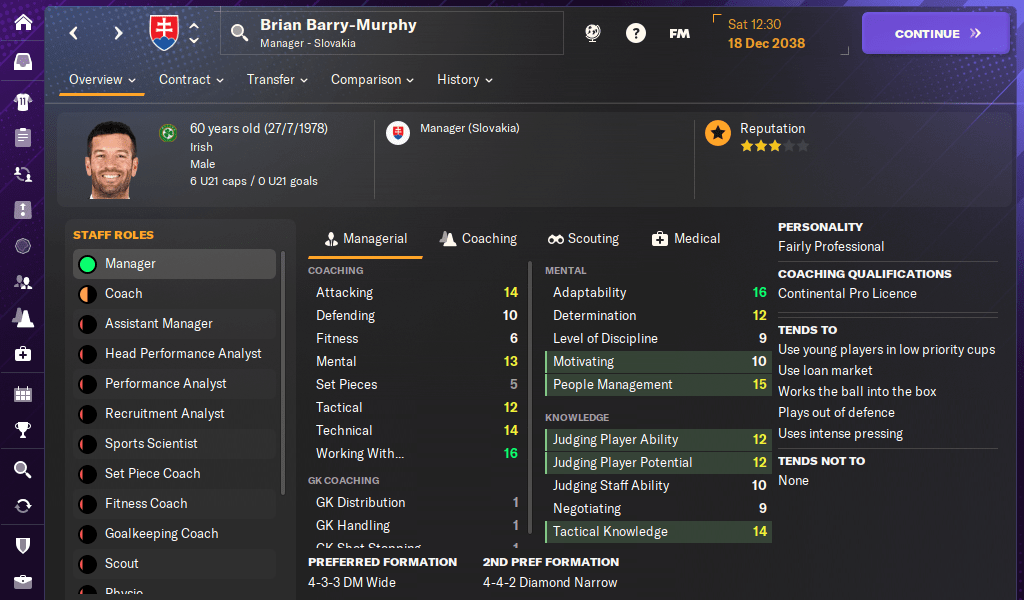The width and height of the screenshot is (1024, 600).
Task: Open the Home icon in sidebar
Action: coord(23,23)
